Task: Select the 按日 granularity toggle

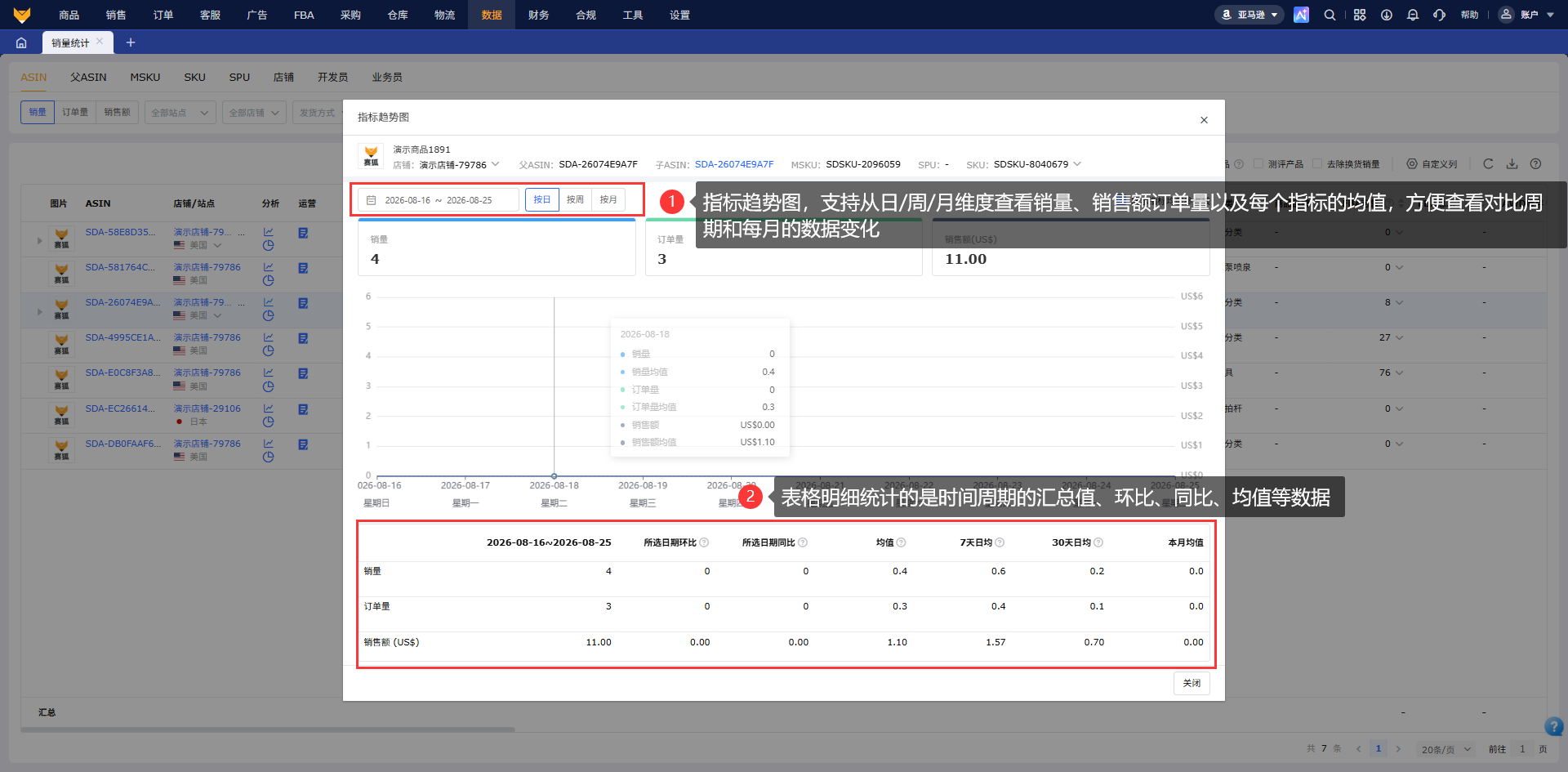Action: point(542,199)
